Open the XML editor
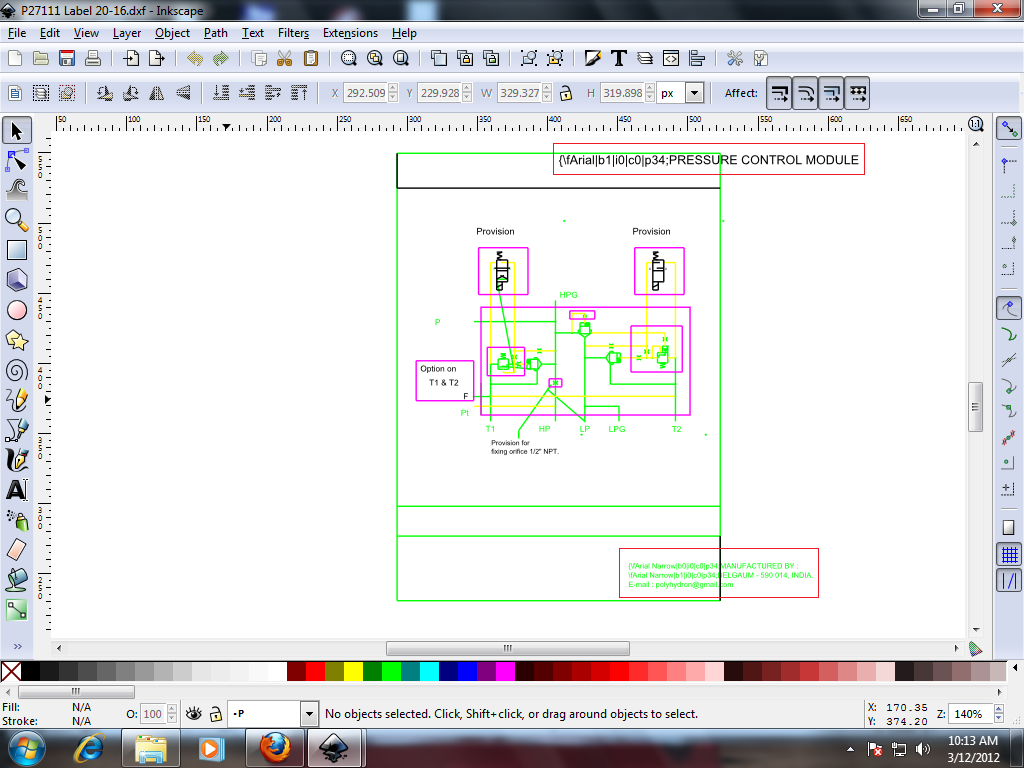Screen dimensions: 1024x768 point(672,57)
